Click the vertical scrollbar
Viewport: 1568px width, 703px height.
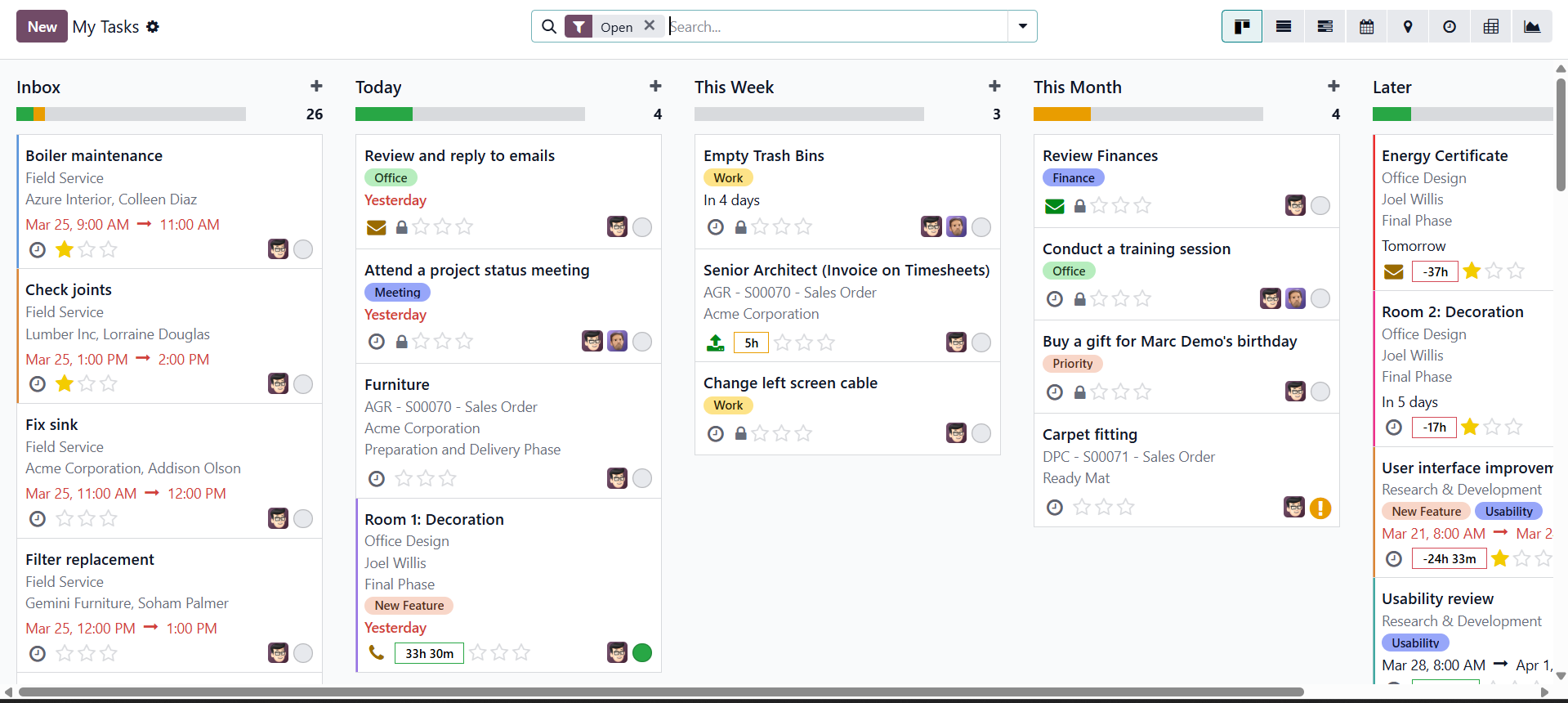[1561, 135]
